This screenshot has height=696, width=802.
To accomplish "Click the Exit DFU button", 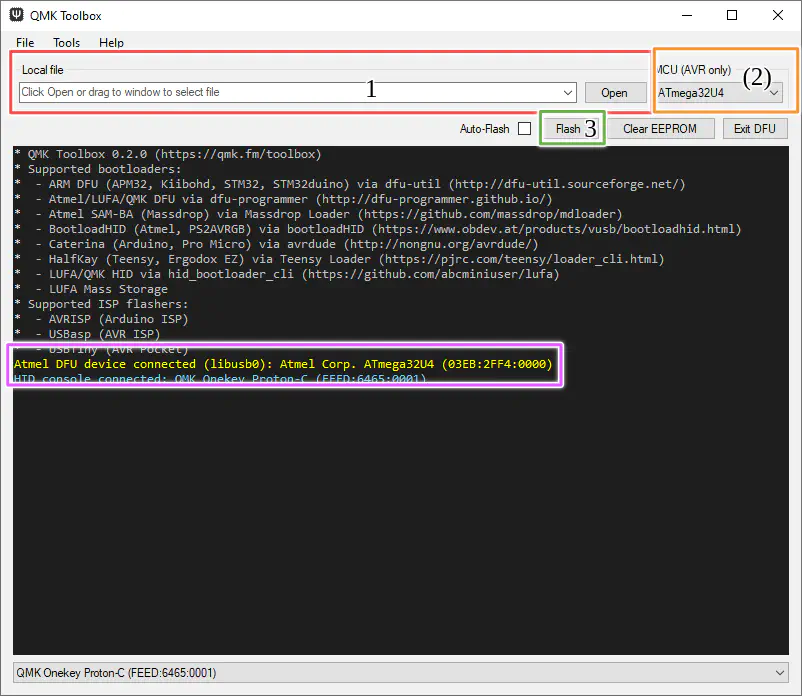I will click(755, 129).
